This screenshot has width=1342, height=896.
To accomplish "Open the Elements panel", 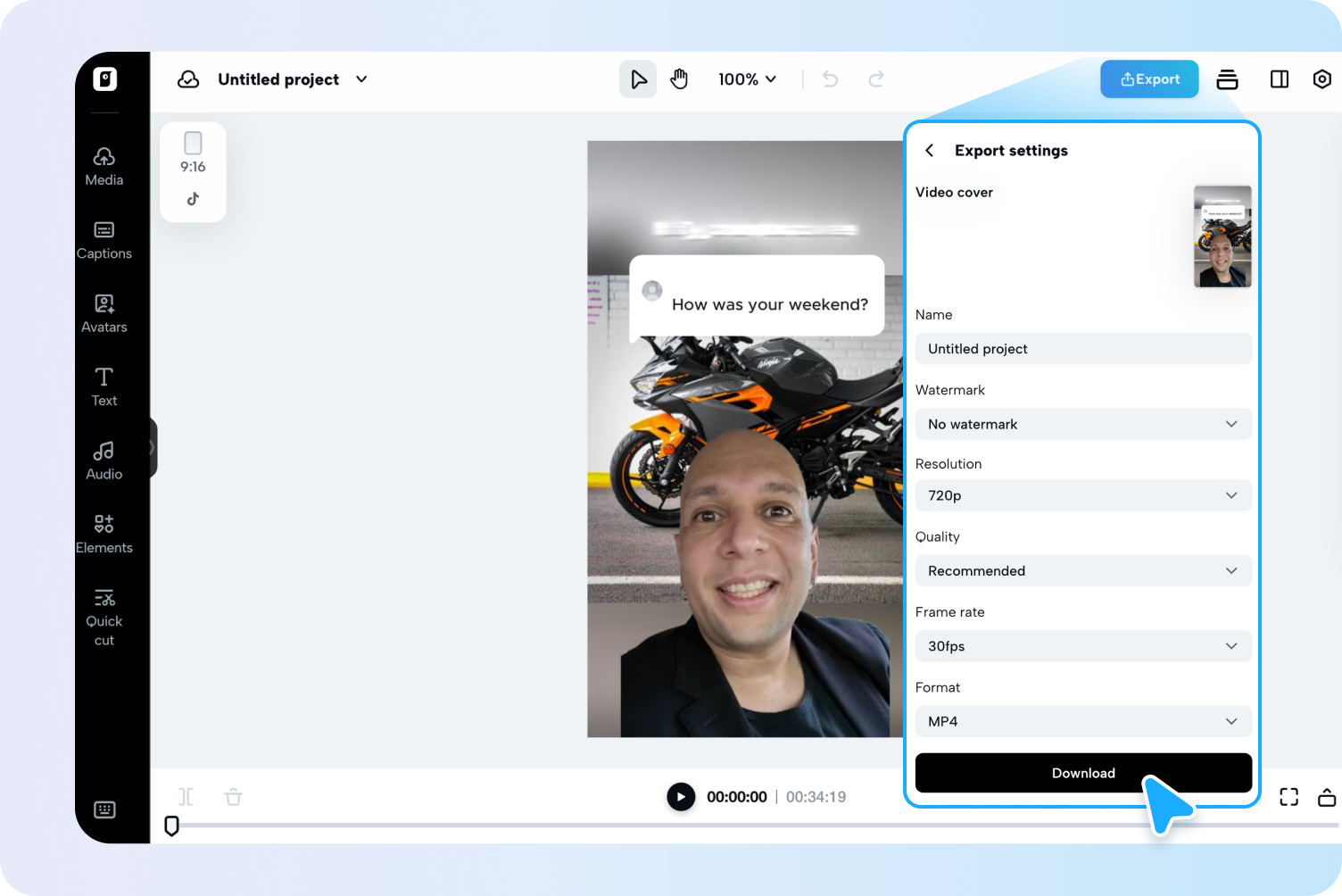I will [104, 535].
